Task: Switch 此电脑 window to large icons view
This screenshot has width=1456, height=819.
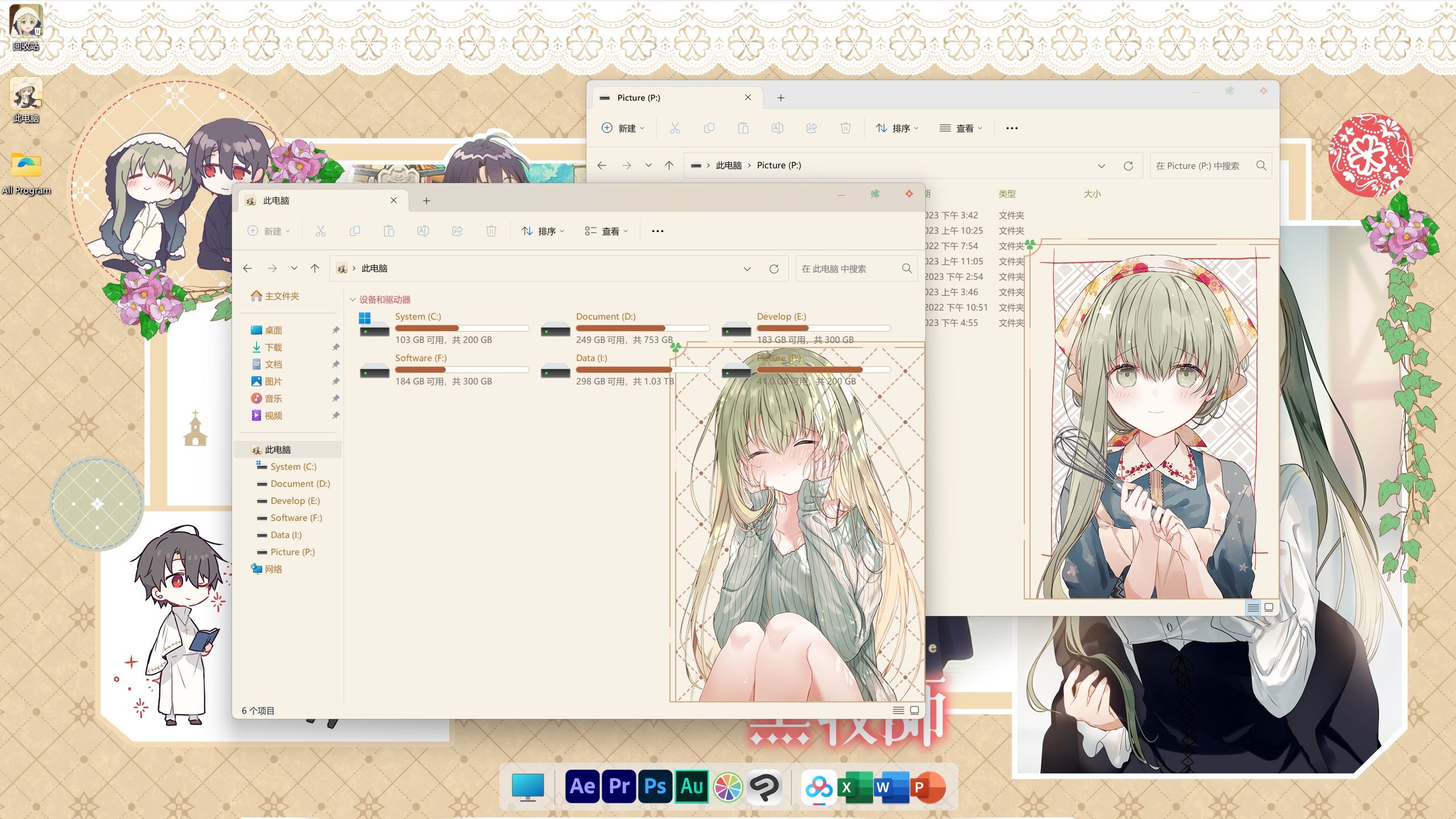Action: coord(915,710)
